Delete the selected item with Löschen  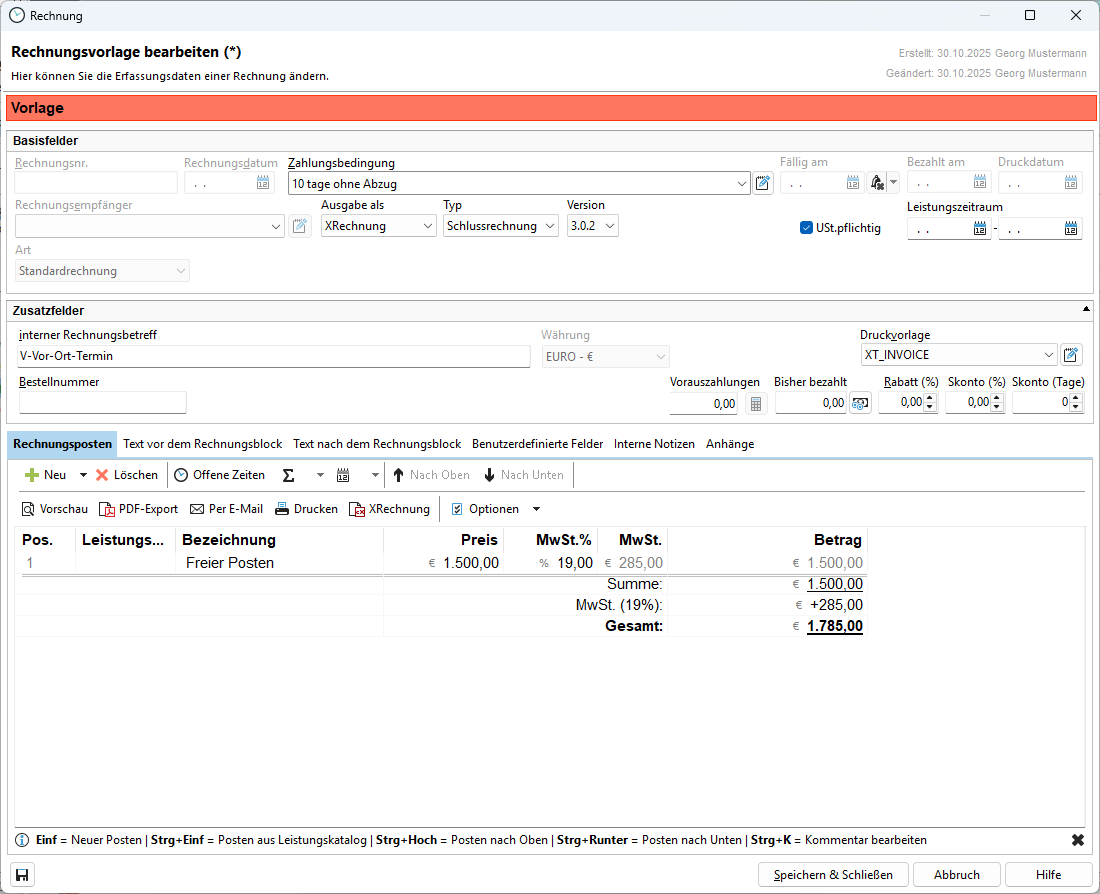pos(126,475)
